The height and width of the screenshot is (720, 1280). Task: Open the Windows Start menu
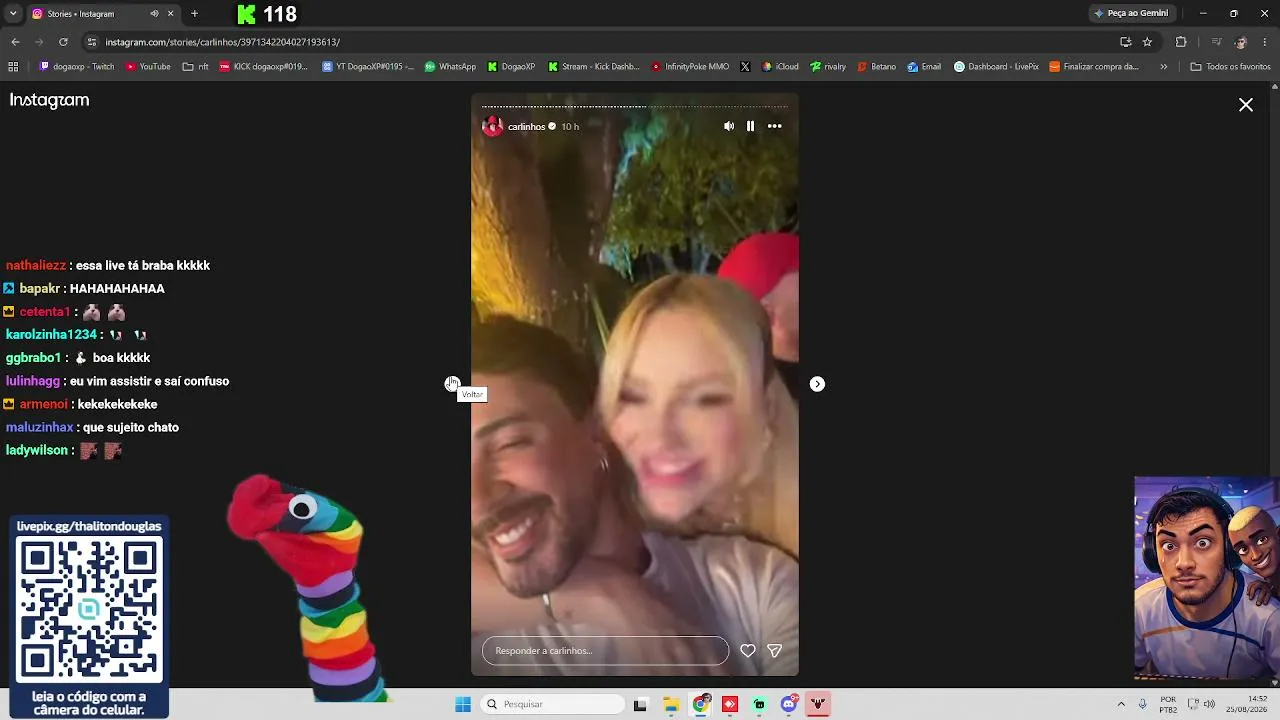pos(463,704)
